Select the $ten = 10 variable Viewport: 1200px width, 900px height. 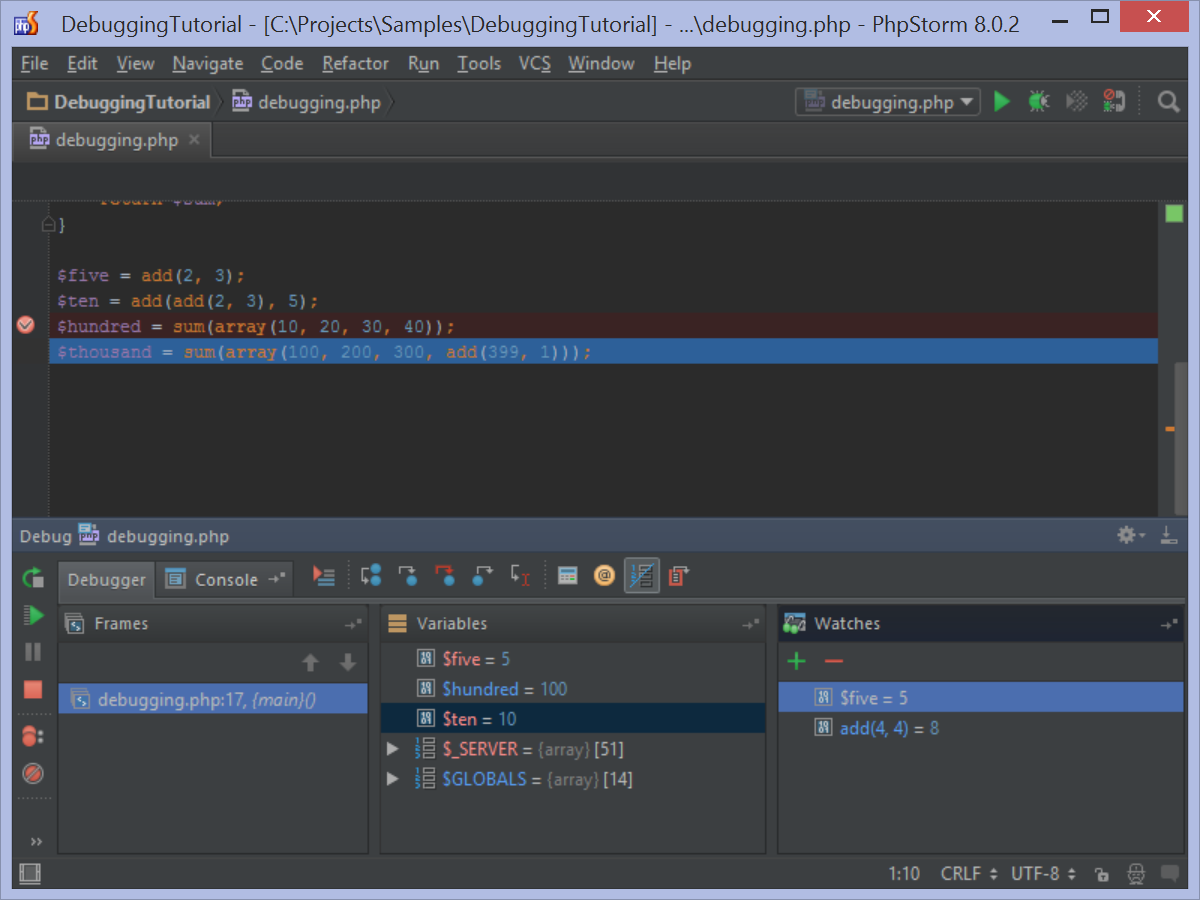pos(573,719)
